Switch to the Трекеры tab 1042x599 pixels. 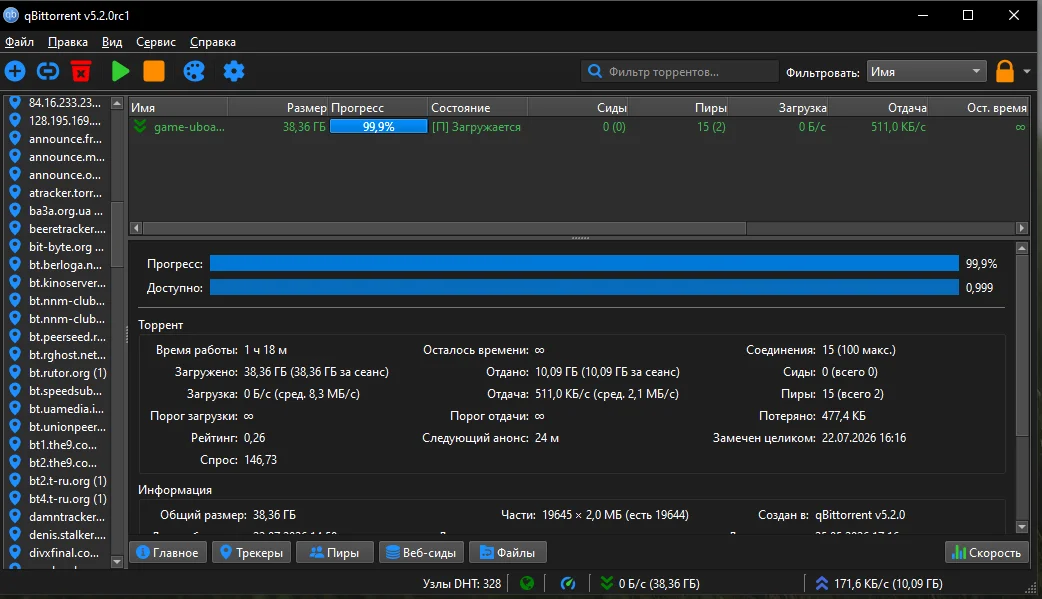pyautogui.click(x=251, y=552)
